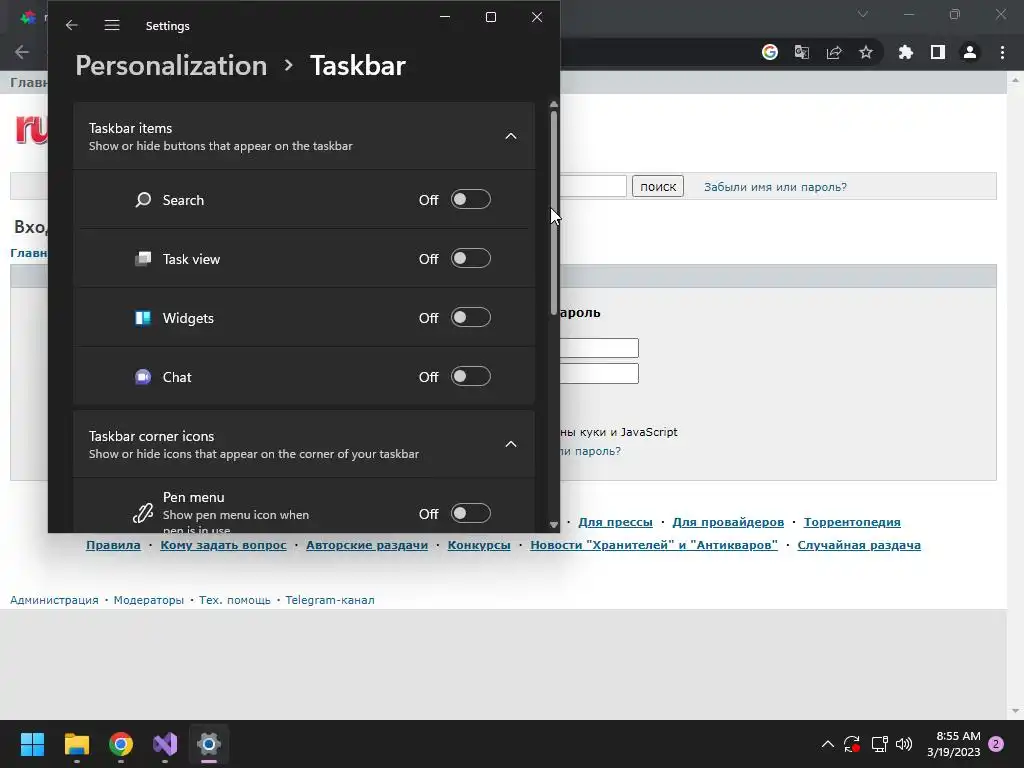Open the Конкурсы link
This screenshot has width=1024, height=768.
pyautogui.click(x=479, y=545)
